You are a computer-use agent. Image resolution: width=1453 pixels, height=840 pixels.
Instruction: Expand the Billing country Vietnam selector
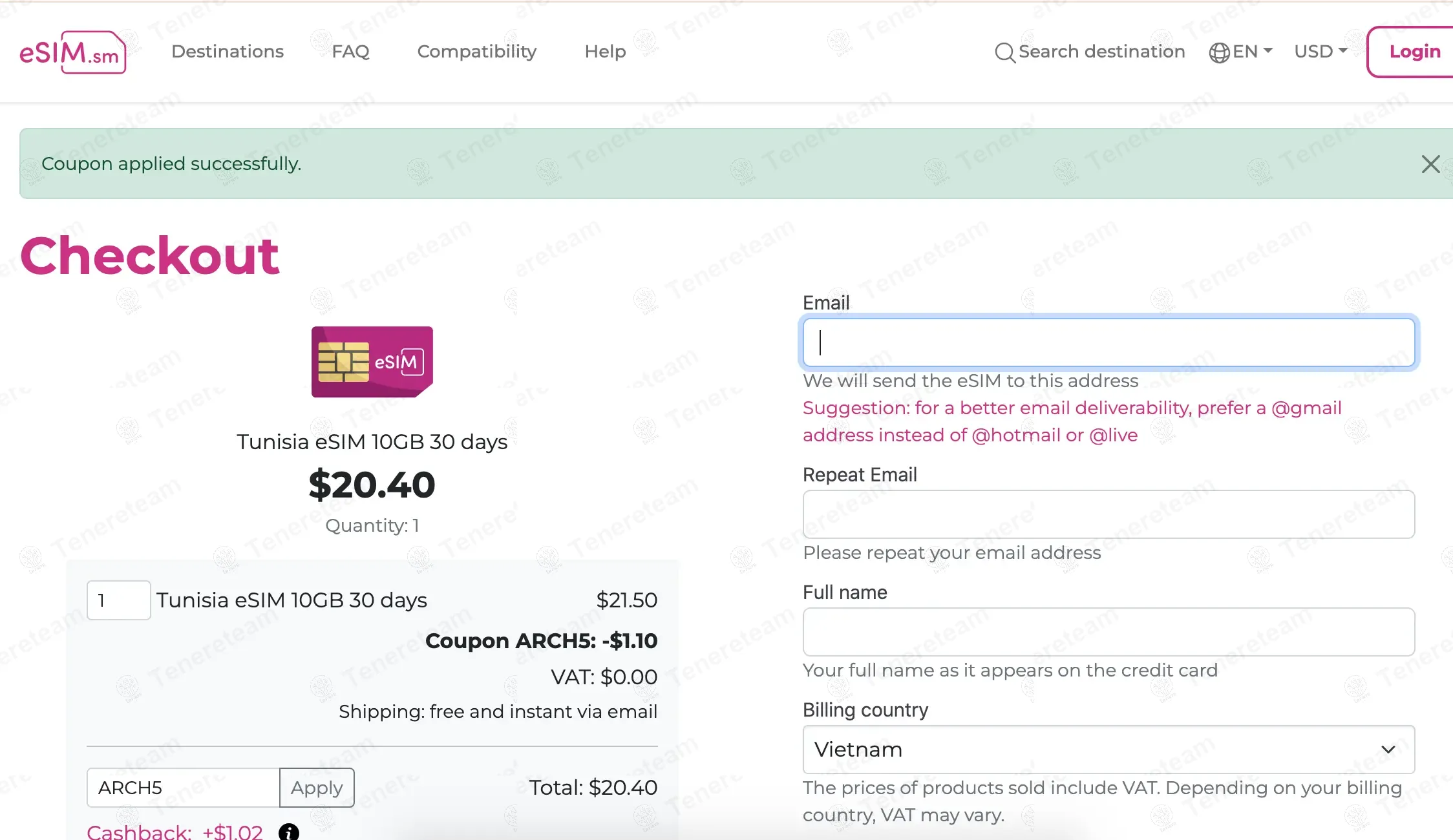(1108, 750)
